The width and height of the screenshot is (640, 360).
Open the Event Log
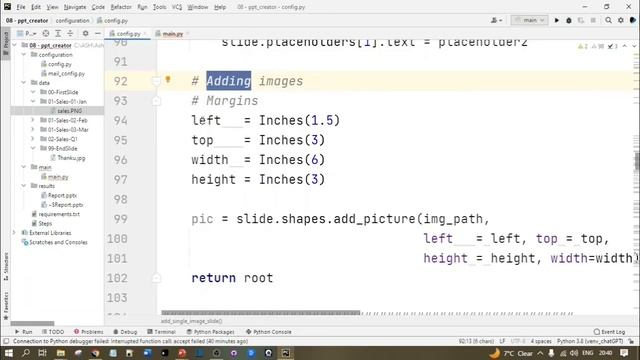coord(610,332)
